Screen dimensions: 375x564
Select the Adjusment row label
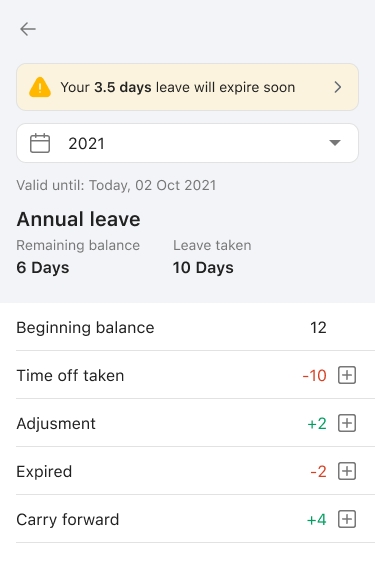[x=56, y=424]
